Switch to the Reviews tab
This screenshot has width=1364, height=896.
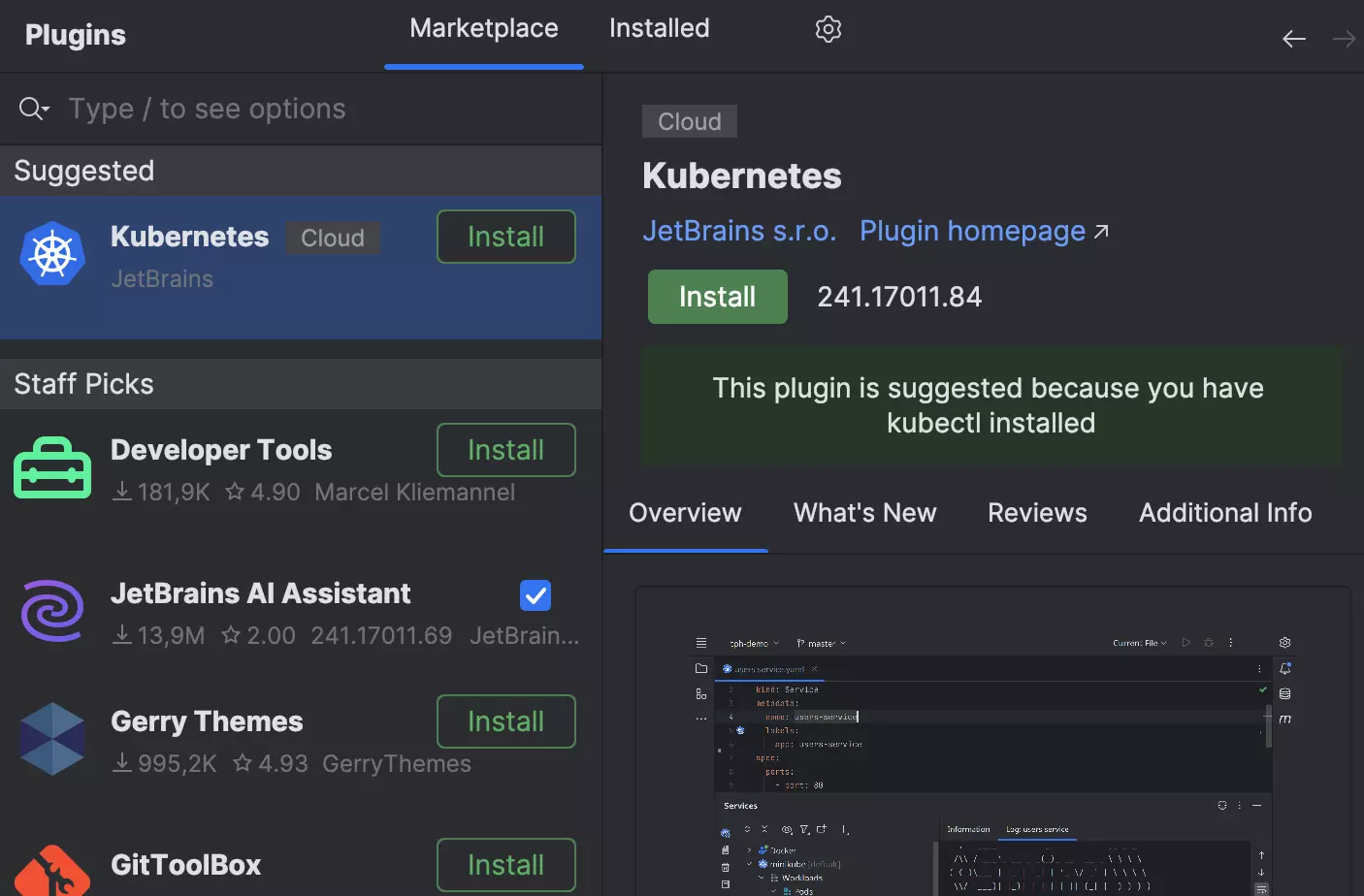click(1036, 512)
